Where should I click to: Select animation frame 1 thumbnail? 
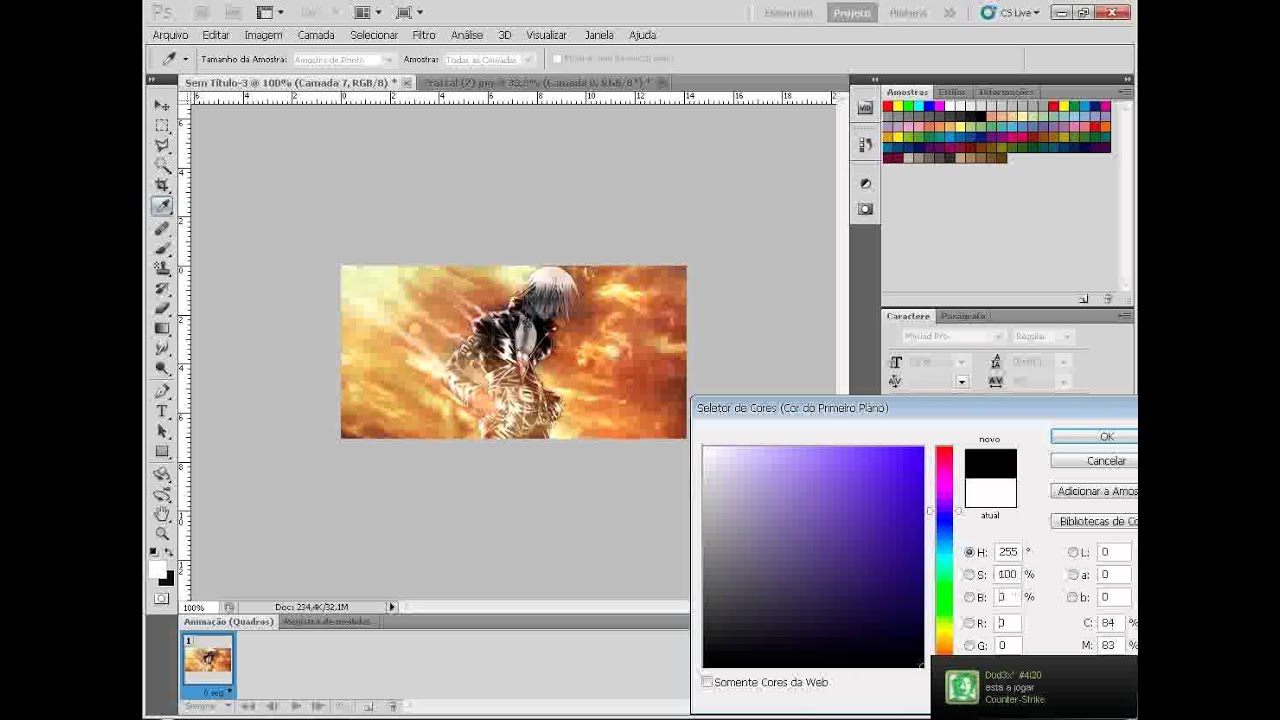point(208,659)
